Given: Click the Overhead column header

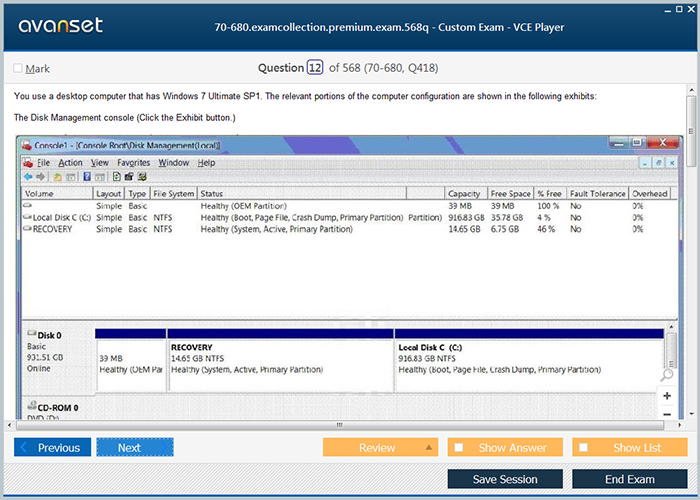Looking at the screenshot, I should coord(650,194).
